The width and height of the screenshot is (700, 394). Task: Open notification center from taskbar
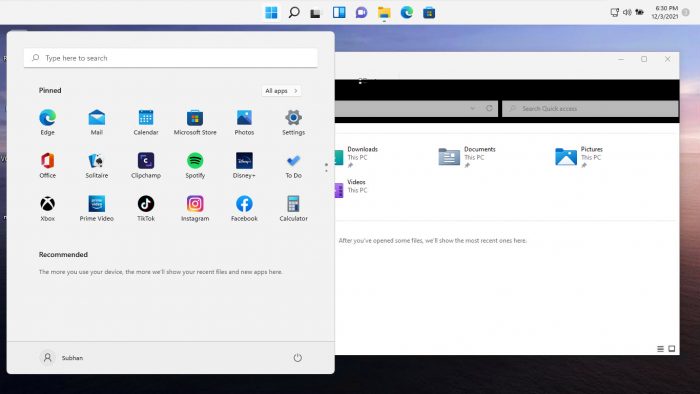click(686, 12)
